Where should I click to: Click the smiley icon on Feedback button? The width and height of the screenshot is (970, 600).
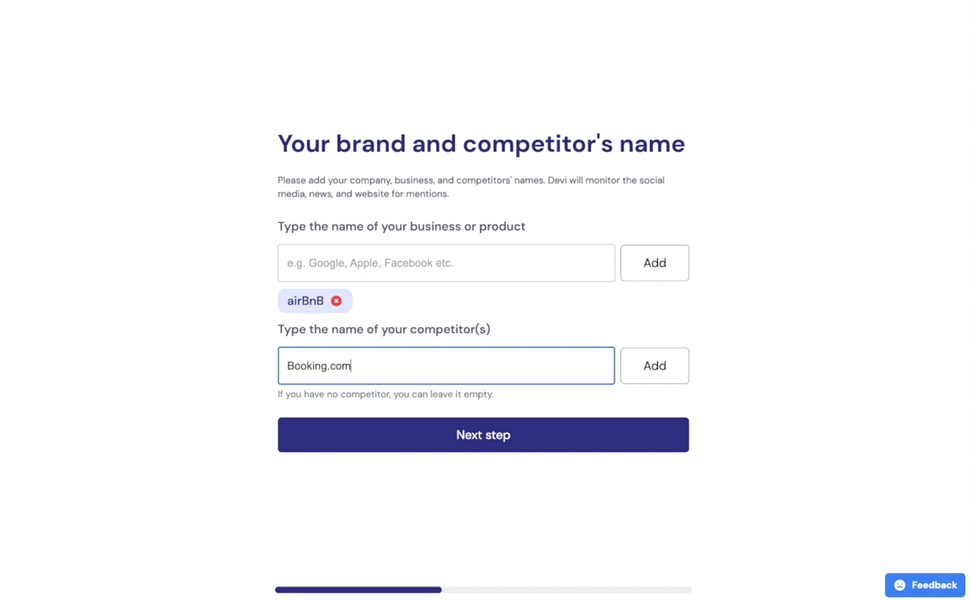click(900, 585)
